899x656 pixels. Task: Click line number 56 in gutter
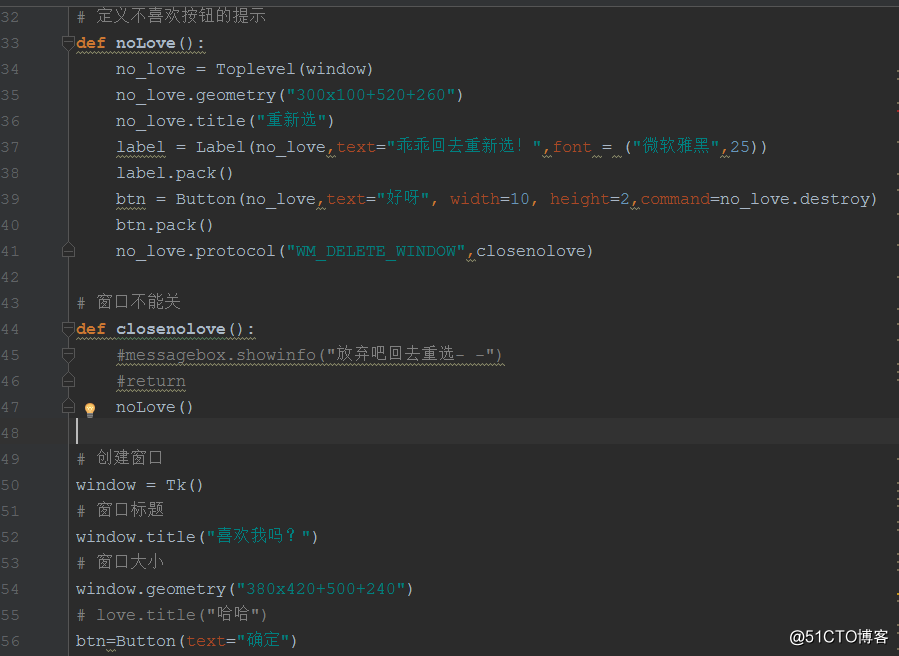pos(10,641)
